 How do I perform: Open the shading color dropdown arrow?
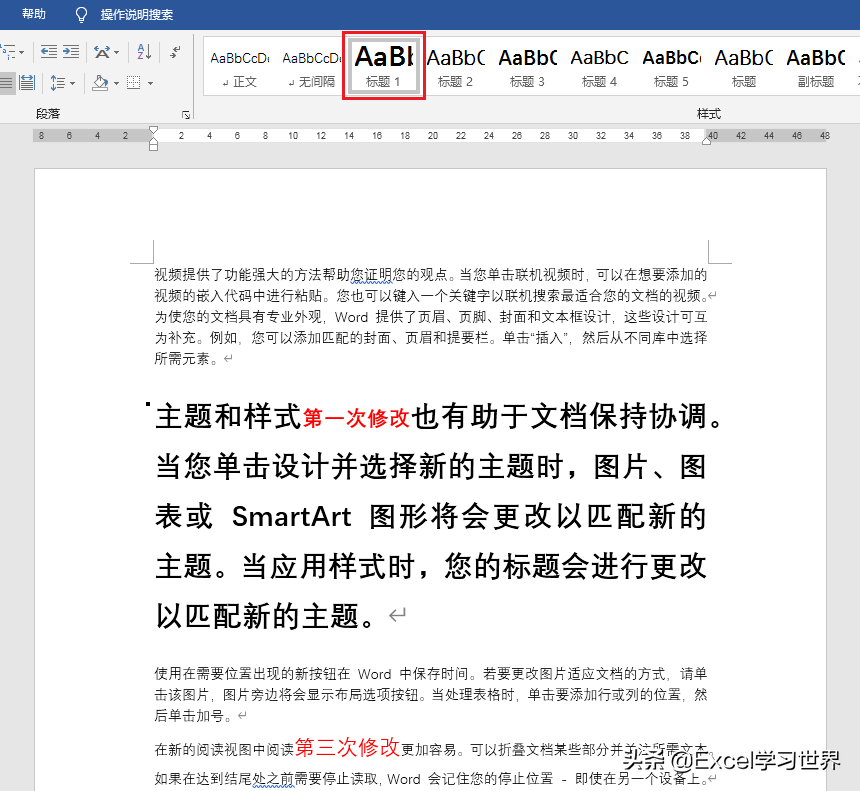[116, 82]
